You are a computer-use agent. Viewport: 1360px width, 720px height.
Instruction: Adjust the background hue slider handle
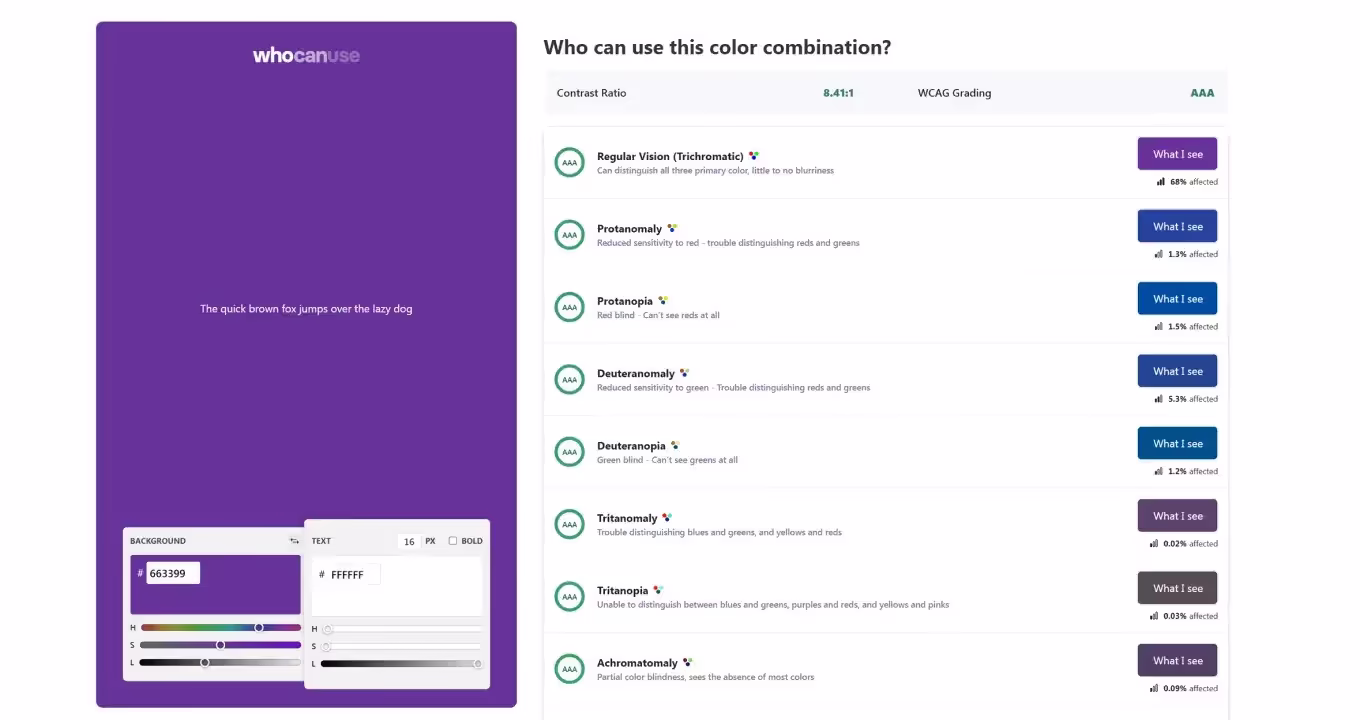[259, 628]
